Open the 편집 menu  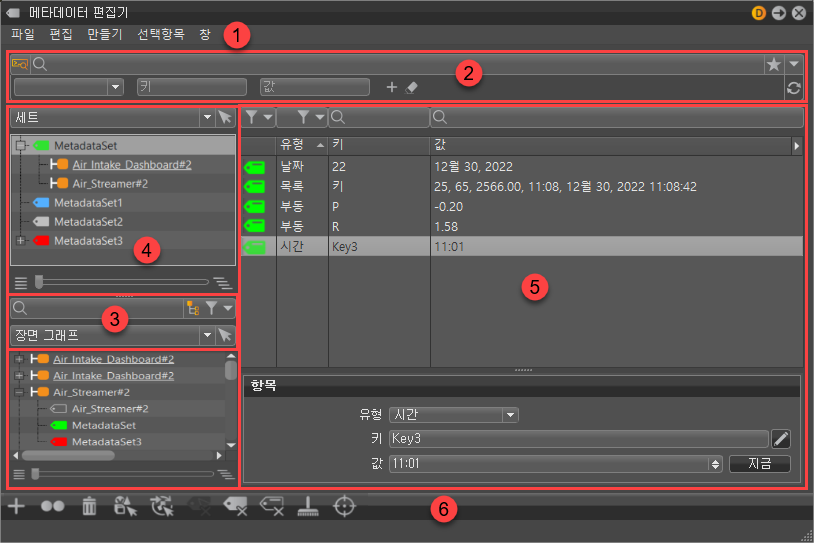(61, 35)
